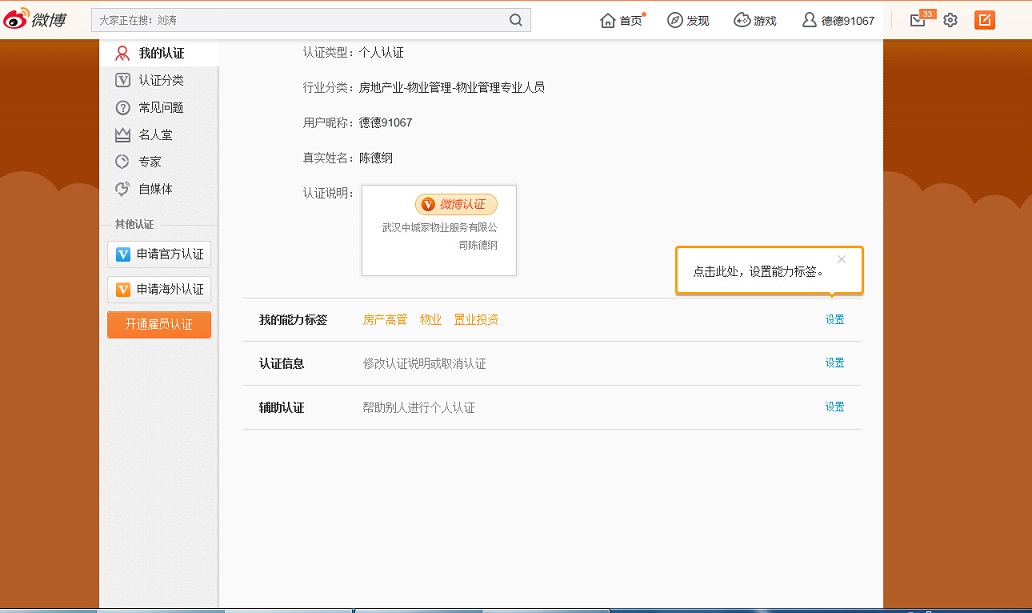Go to 首页 home in top navigation
The width and height of the screenshot is (1032, 613).
point(621,20)
